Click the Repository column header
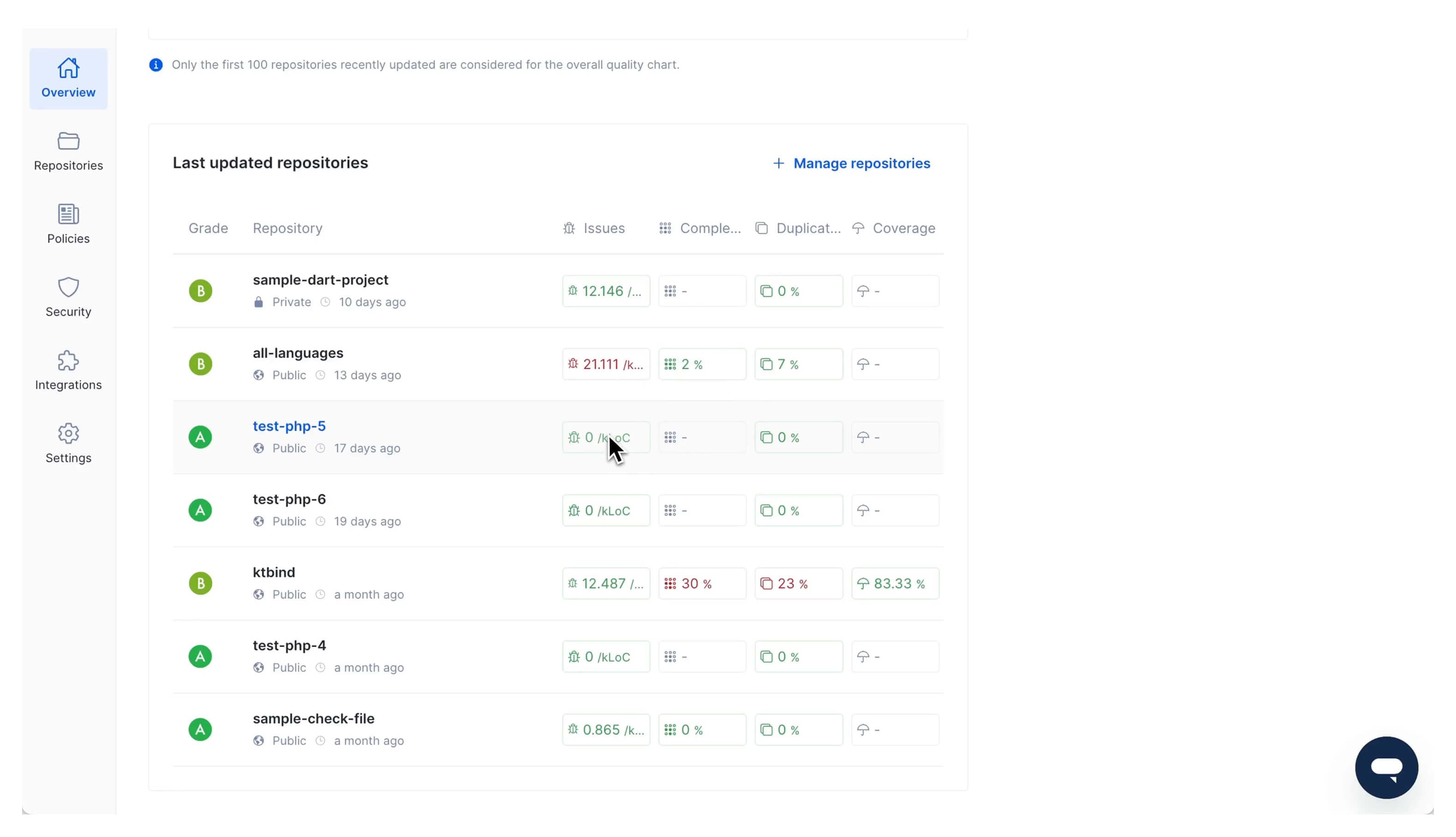1456x837 pixels. tap(288, 228)
